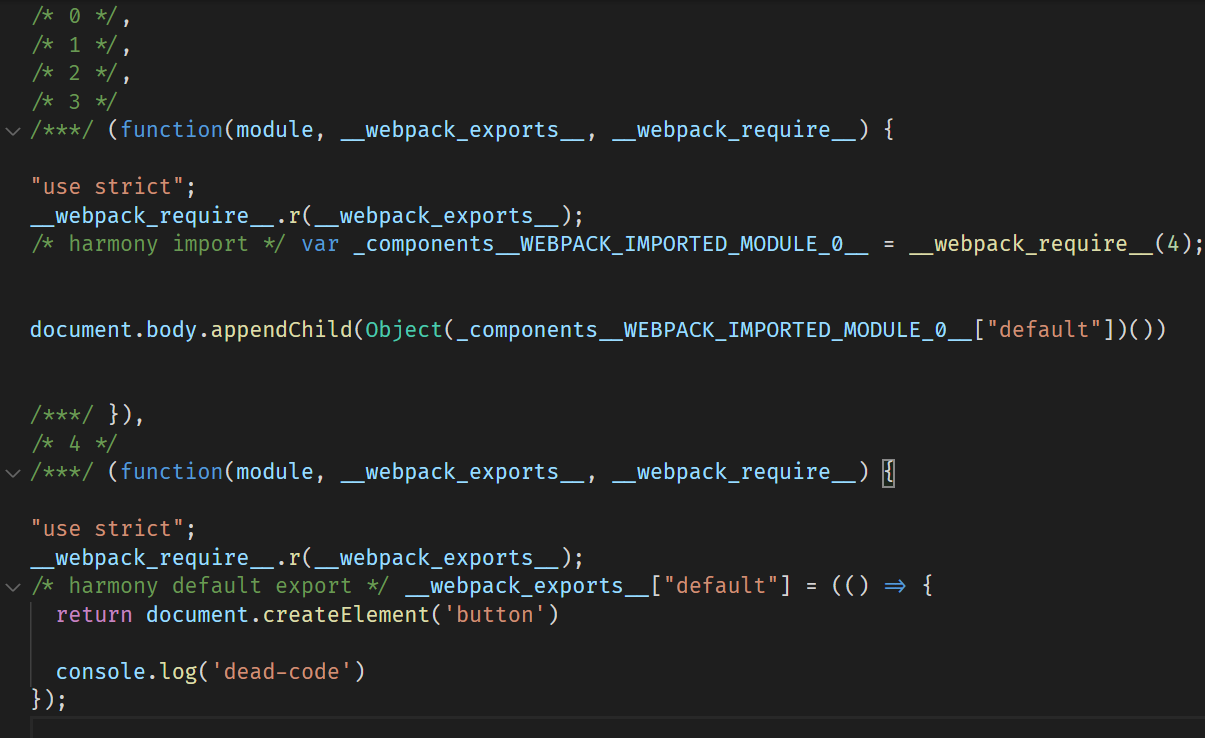Viewport: 1205px width, 738px height.
Task: Click the 'console' identifier
Action: tap(101, 671)
